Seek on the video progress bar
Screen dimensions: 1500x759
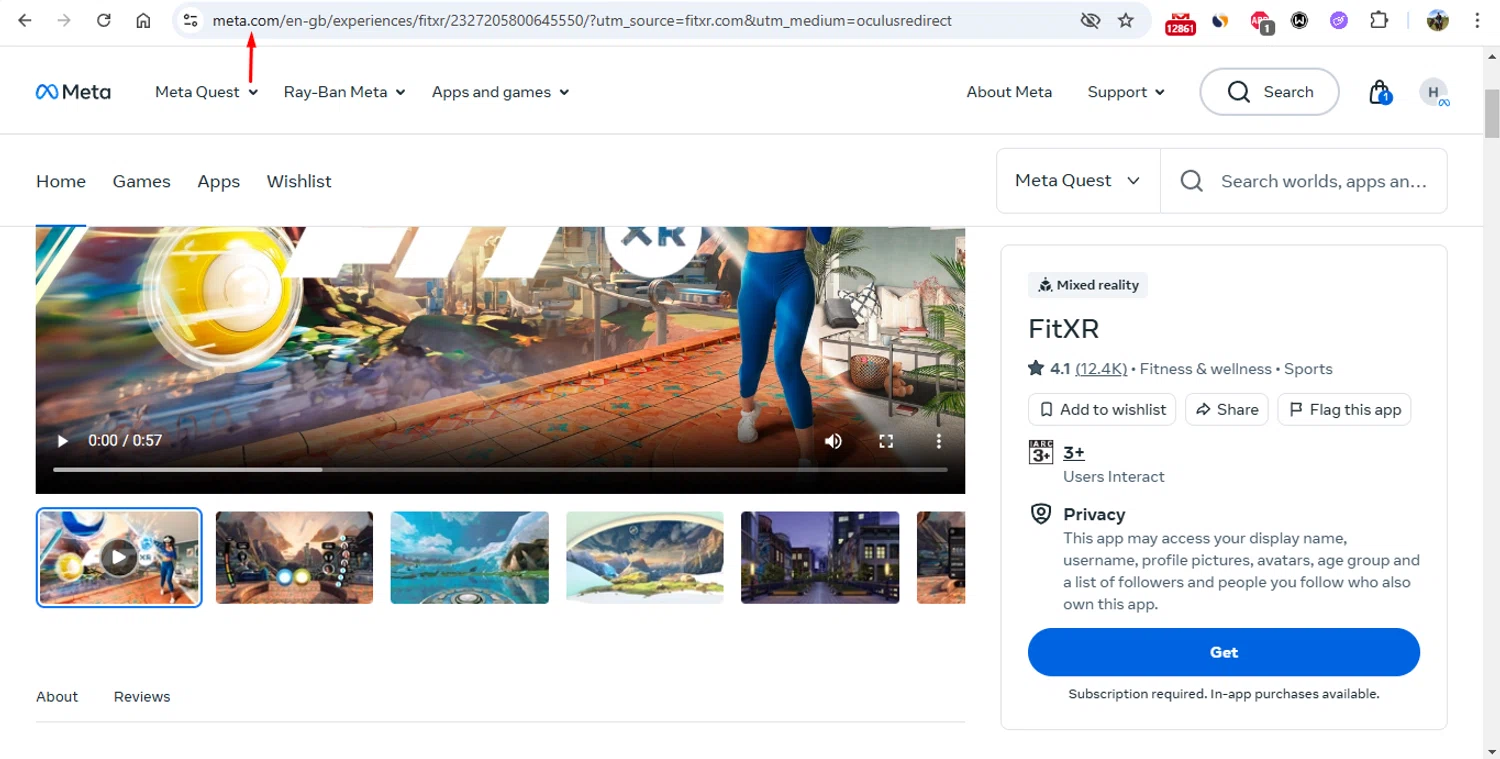click(x=500, y=469)
